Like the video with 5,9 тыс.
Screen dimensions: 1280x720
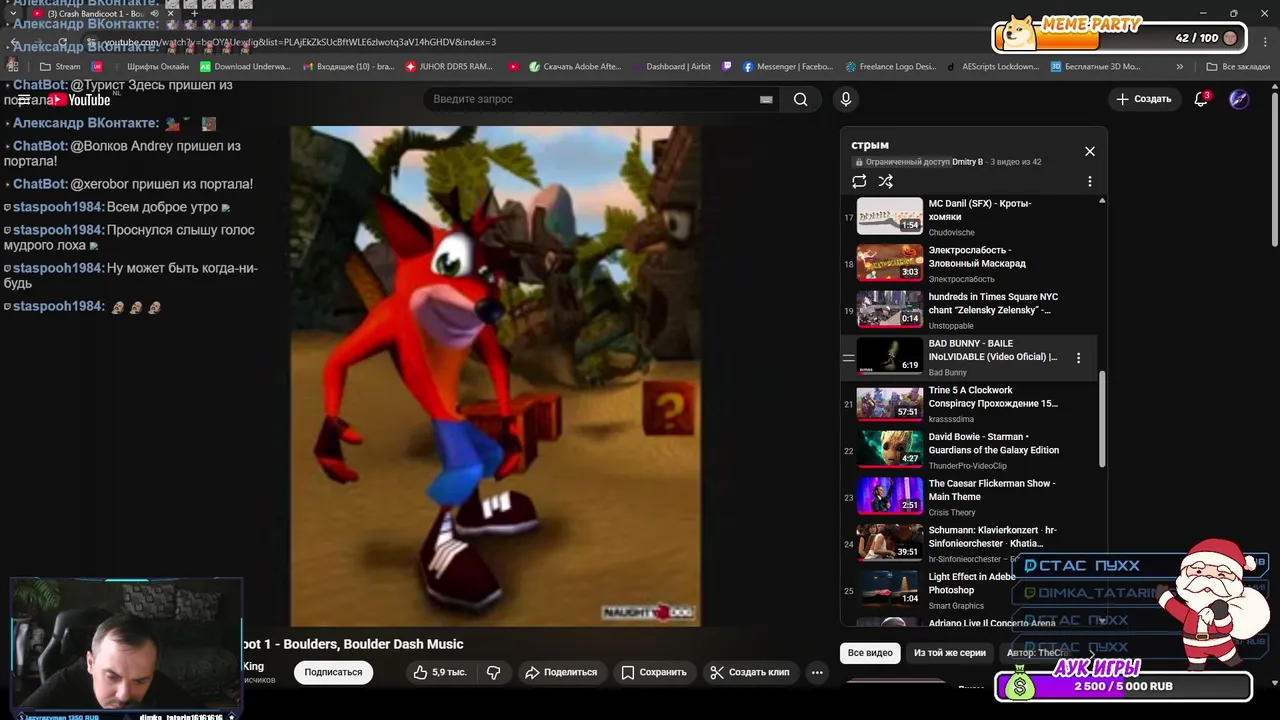[x=442, y=672]
